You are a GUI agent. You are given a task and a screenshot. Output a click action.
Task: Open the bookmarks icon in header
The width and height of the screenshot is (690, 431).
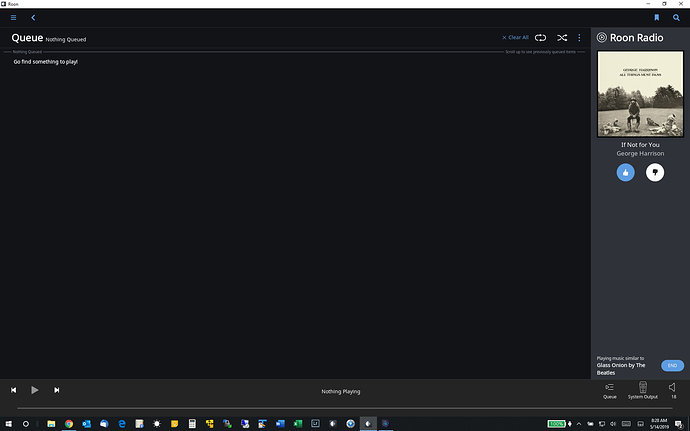[x=657, y=18]
